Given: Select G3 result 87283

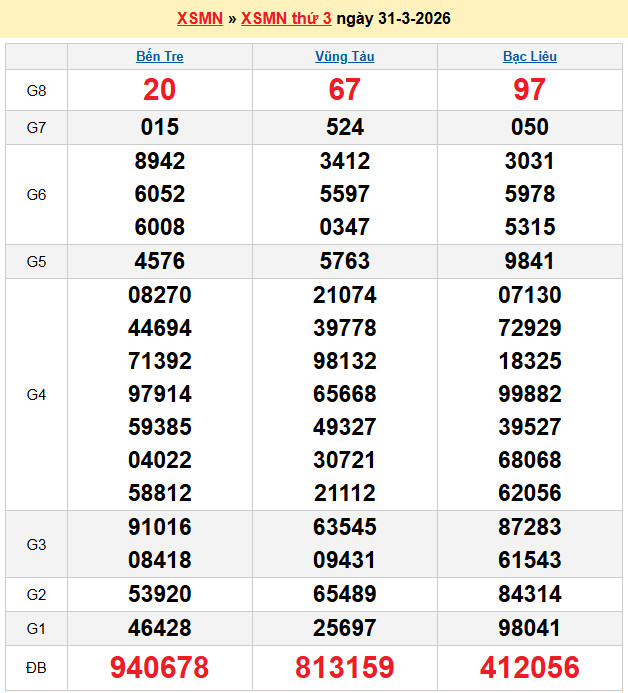Looking at the screenshot, I should [529, 527].
